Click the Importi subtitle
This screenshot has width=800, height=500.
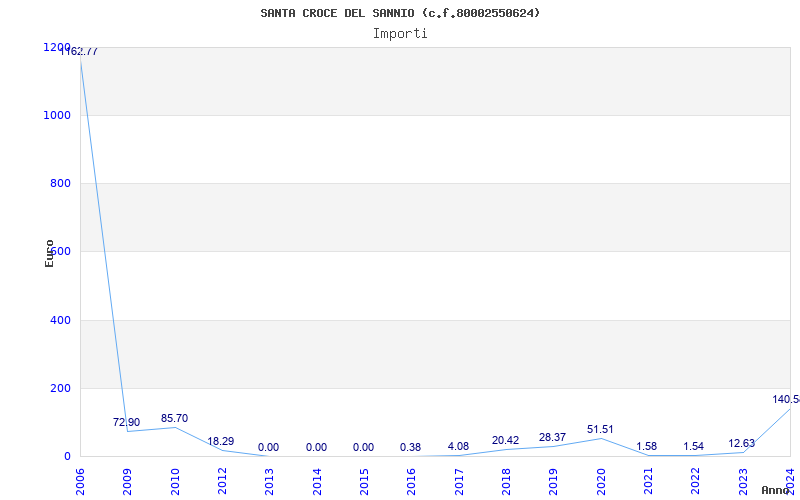pos(400,34)
